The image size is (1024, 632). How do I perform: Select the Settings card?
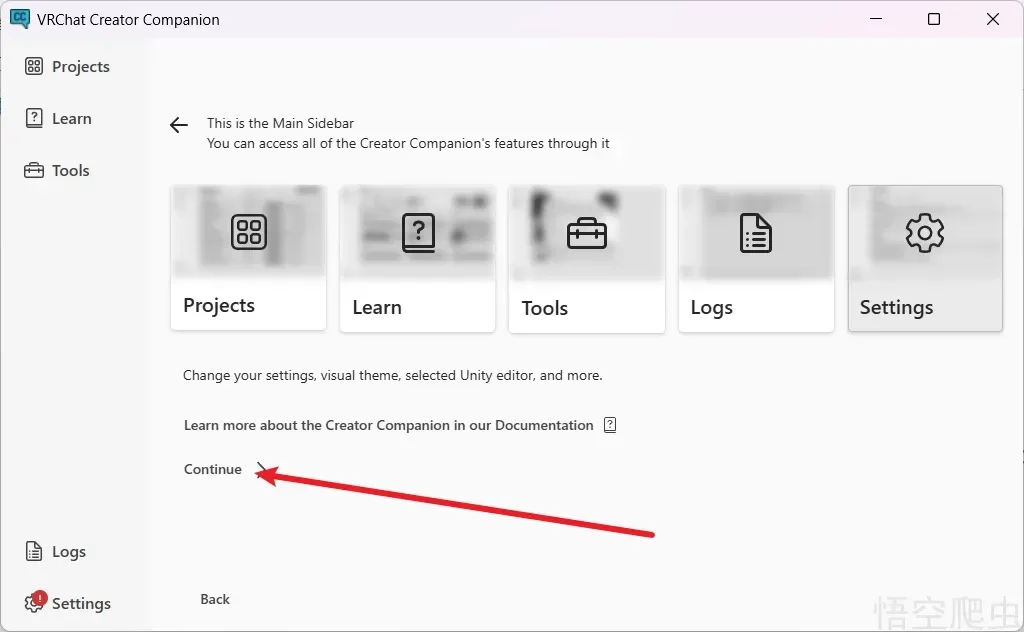coord(925,259)
